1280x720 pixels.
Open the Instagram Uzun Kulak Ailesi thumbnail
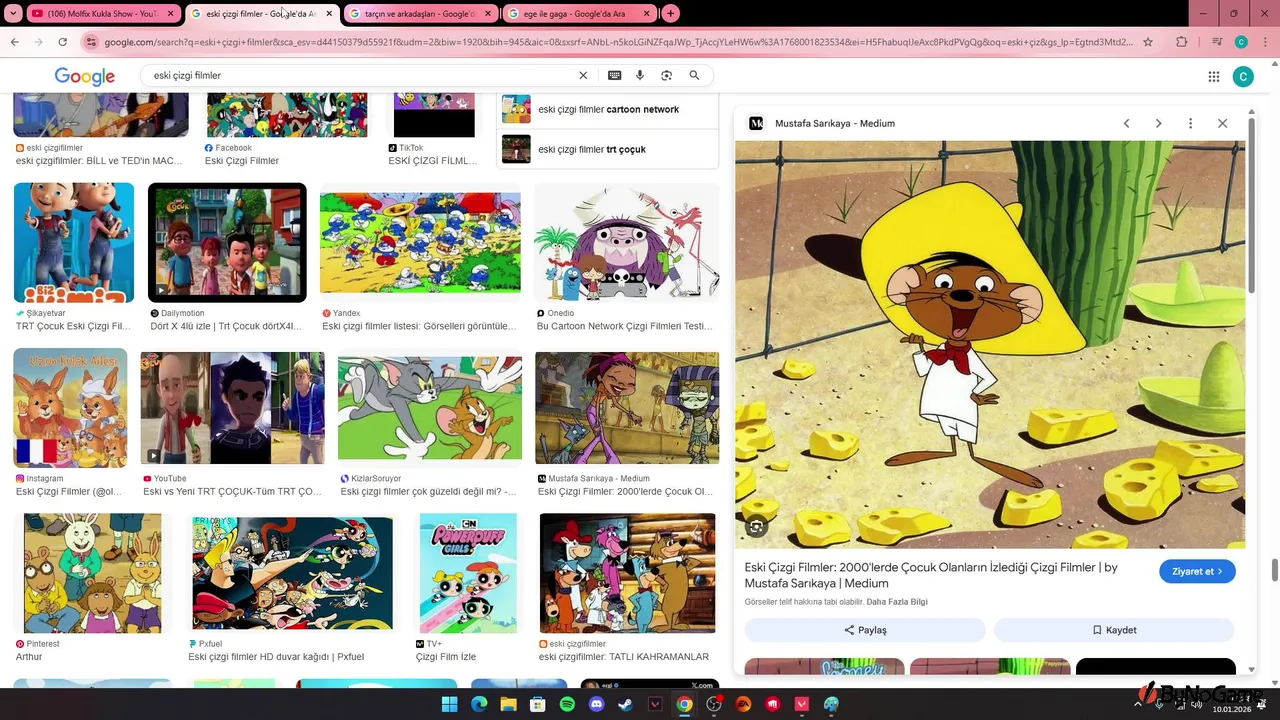[x=70, y=408]
